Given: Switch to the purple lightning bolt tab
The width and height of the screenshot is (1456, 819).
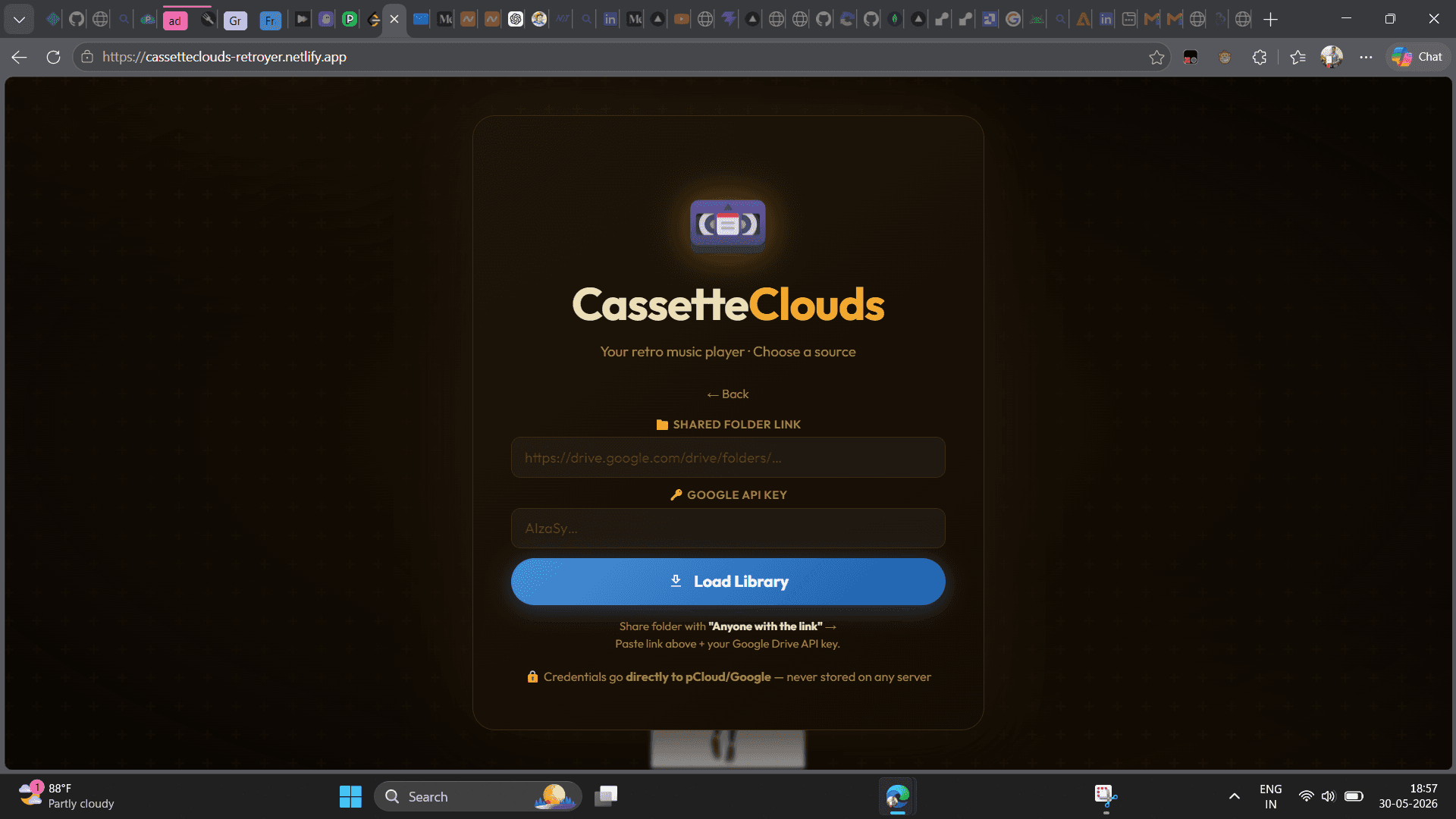Looking at the screenshot, I should 729,18.
